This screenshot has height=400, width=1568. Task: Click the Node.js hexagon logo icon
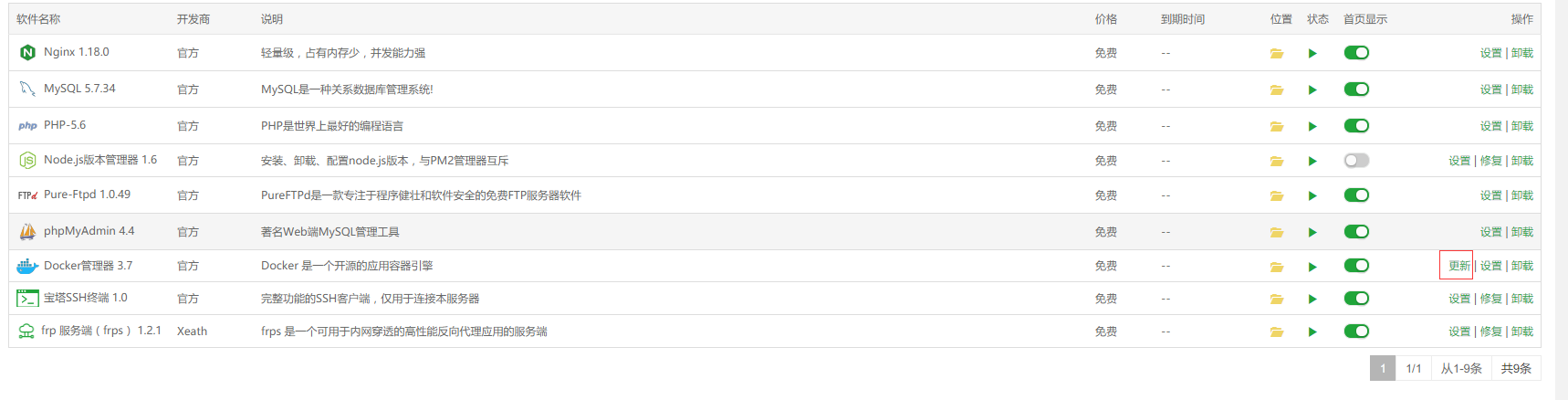27,161
